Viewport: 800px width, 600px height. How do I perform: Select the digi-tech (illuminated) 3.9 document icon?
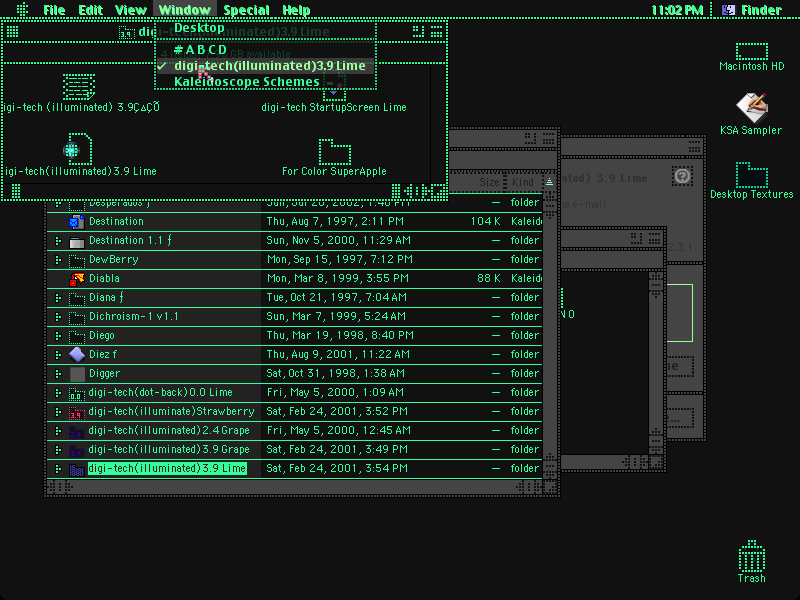(79, 87)
